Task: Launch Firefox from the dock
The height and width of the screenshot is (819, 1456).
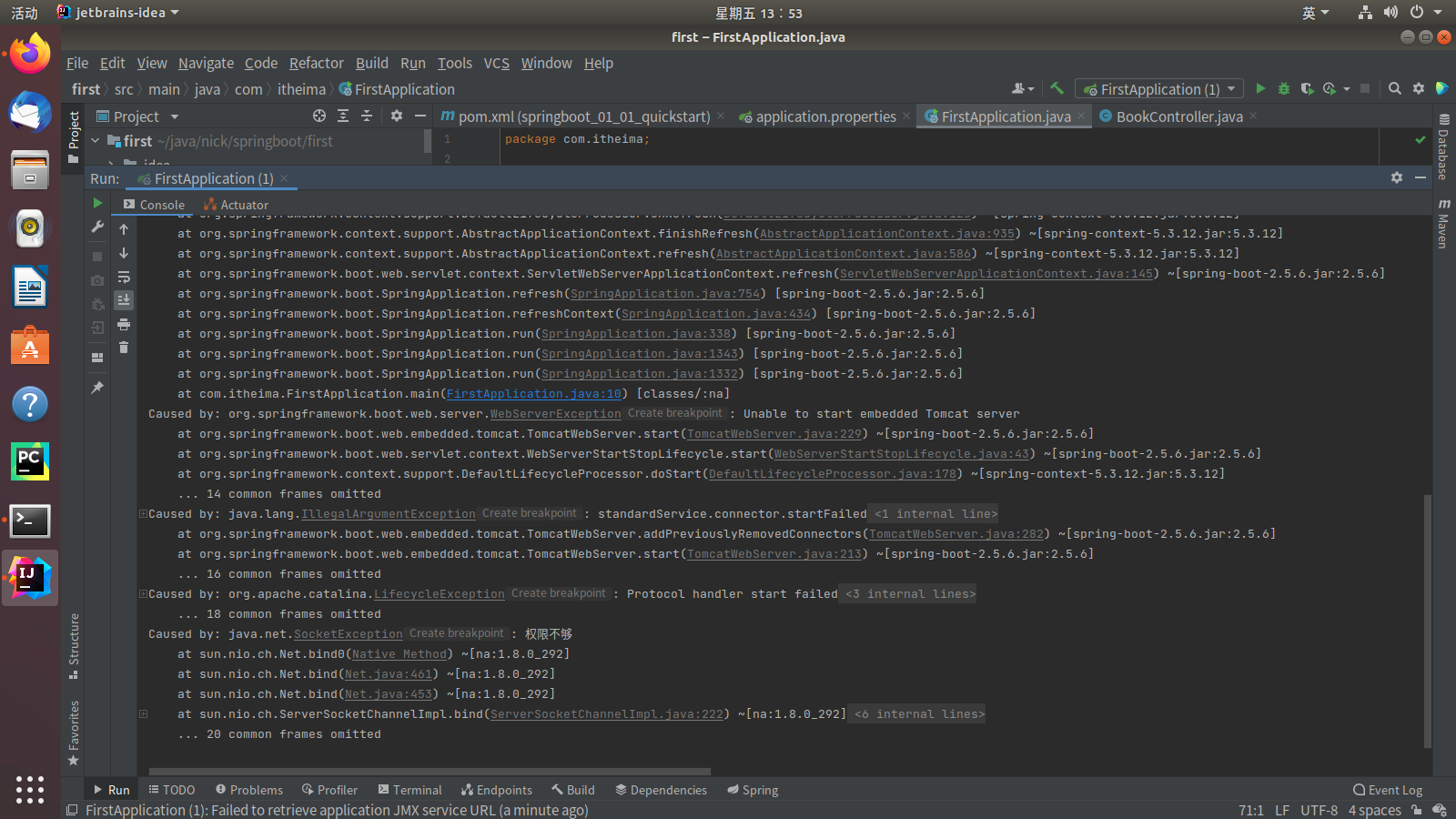Action: (x=29, y=55)
